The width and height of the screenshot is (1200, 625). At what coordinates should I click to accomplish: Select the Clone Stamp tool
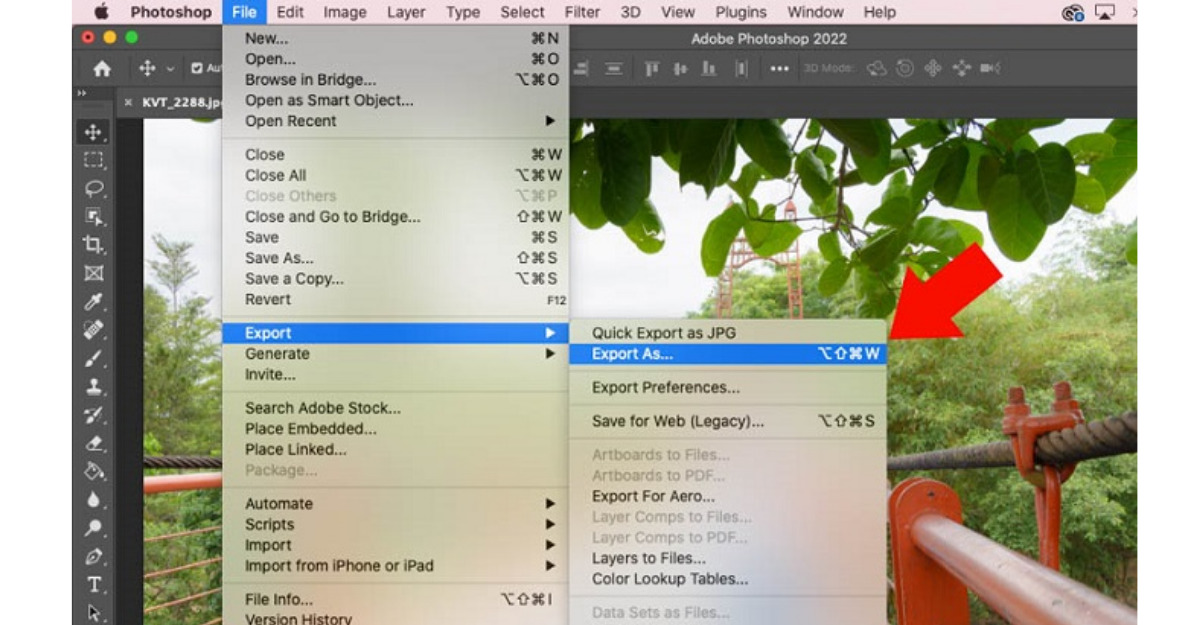[94, 386]
